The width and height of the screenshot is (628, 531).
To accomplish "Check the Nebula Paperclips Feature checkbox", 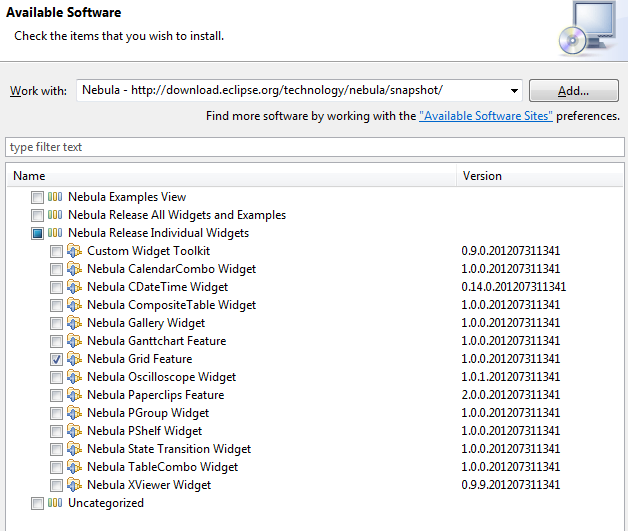I will pyautogui.click(x=56, y=396).
